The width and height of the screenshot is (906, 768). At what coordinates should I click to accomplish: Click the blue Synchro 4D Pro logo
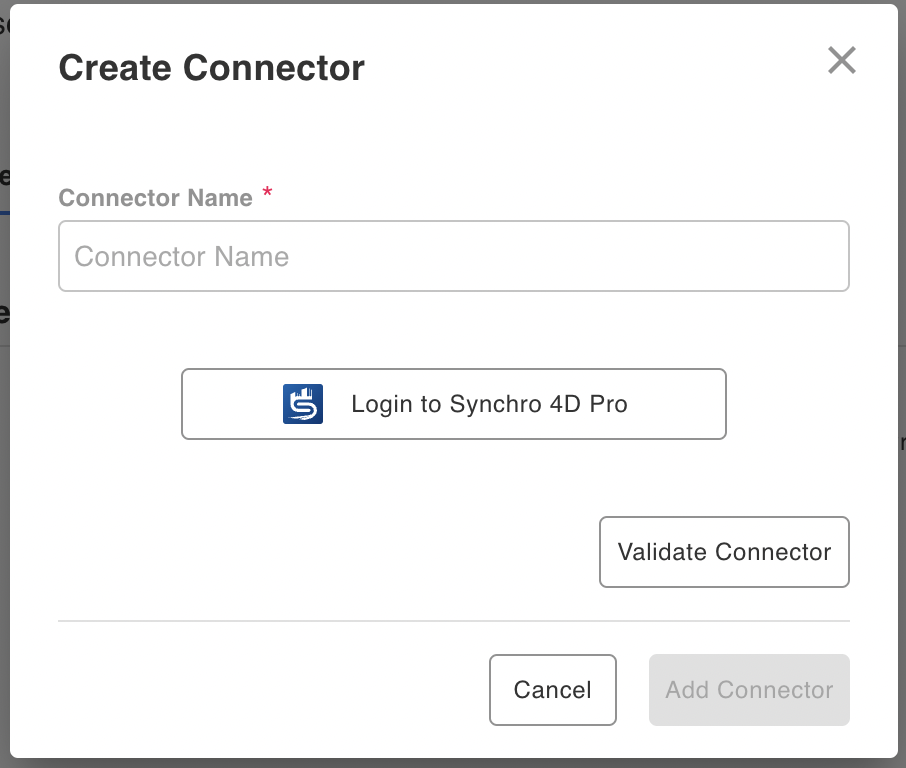pyautogui.click(x=303, y=404)
